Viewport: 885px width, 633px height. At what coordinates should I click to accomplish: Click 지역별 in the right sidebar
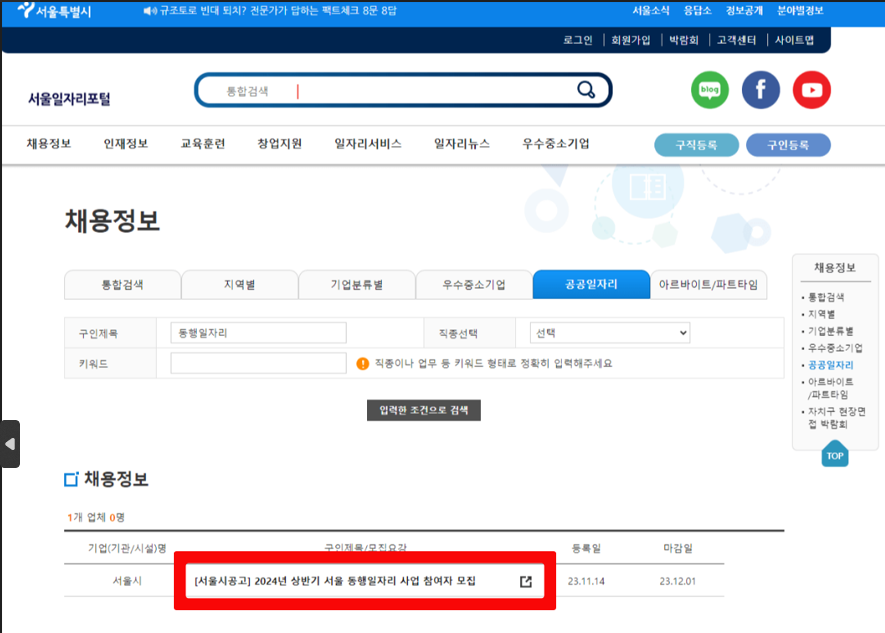(x=821, y=314)
